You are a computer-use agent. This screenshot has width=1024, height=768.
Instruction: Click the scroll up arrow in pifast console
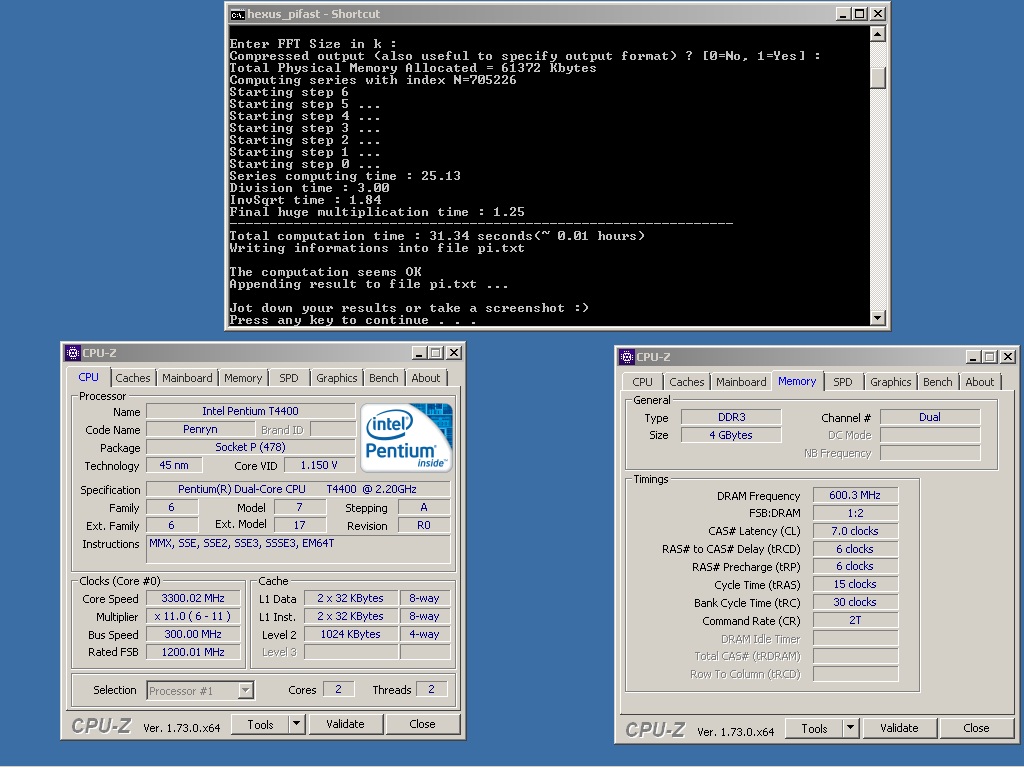point(878,34)
